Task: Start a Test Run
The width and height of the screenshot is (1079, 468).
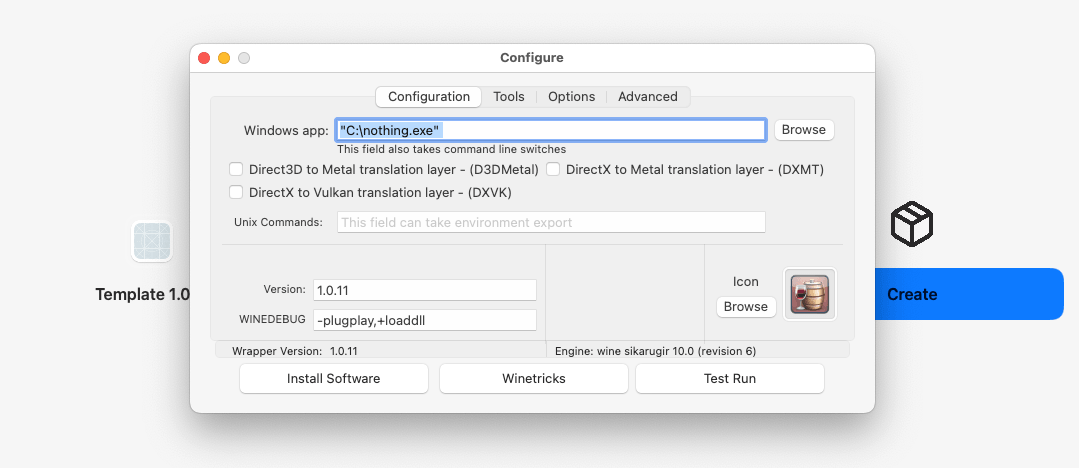Action: click(x=729, y=379)
